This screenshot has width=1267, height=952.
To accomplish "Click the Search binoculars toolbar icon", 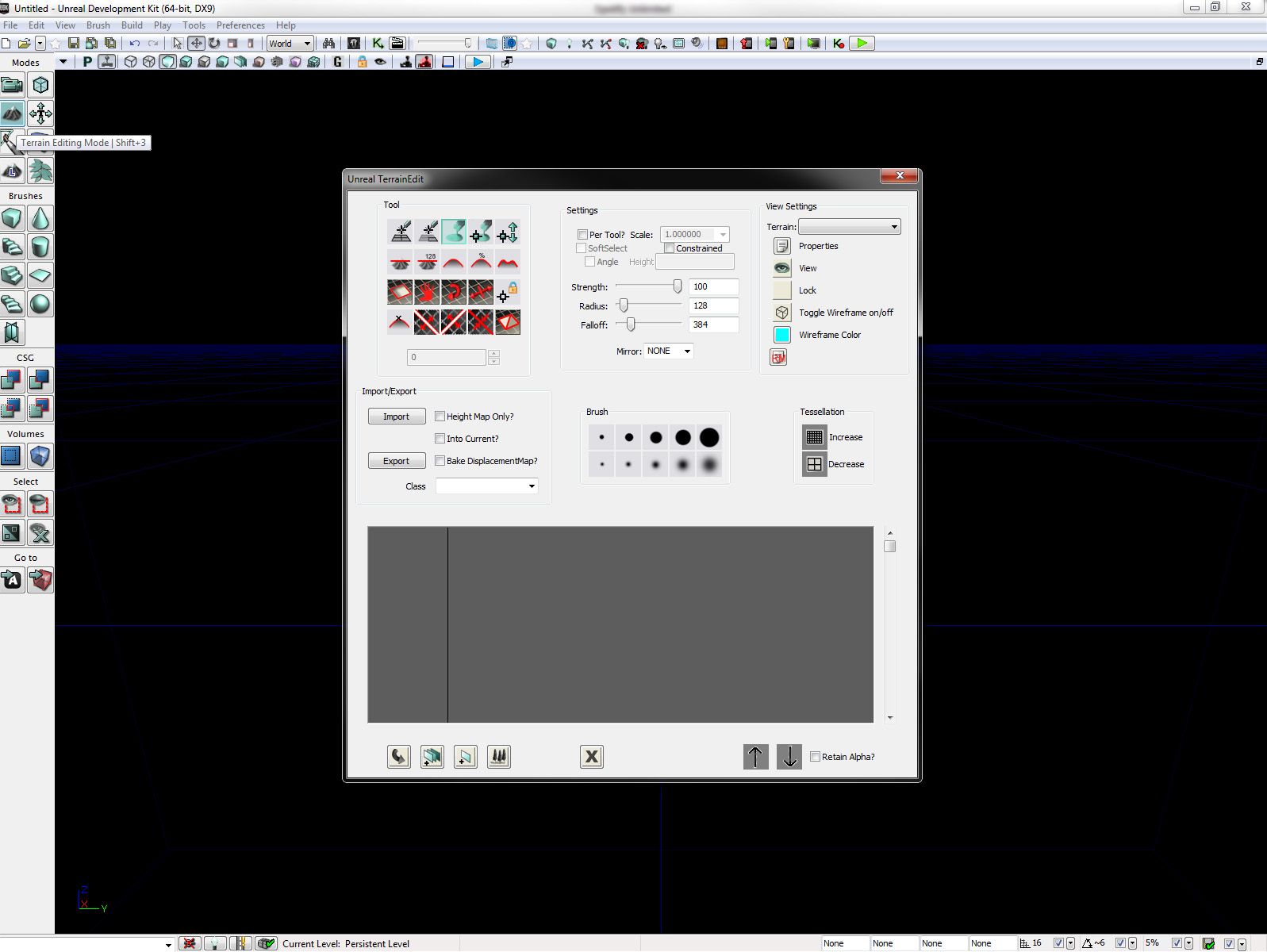I will (x=328, y=44).
